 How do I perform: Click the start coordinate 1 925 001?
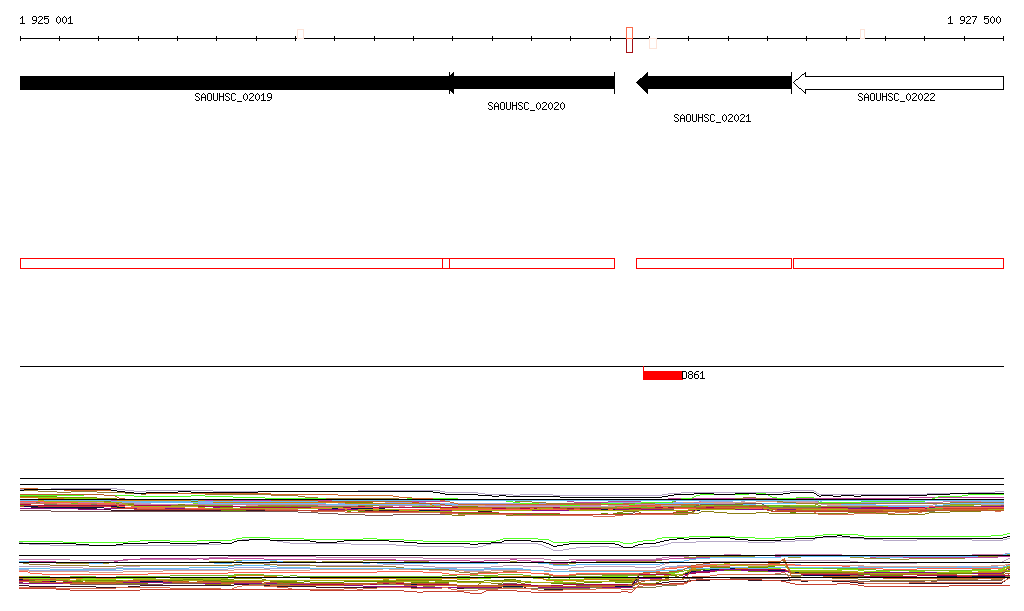click(x=46, y=20)
